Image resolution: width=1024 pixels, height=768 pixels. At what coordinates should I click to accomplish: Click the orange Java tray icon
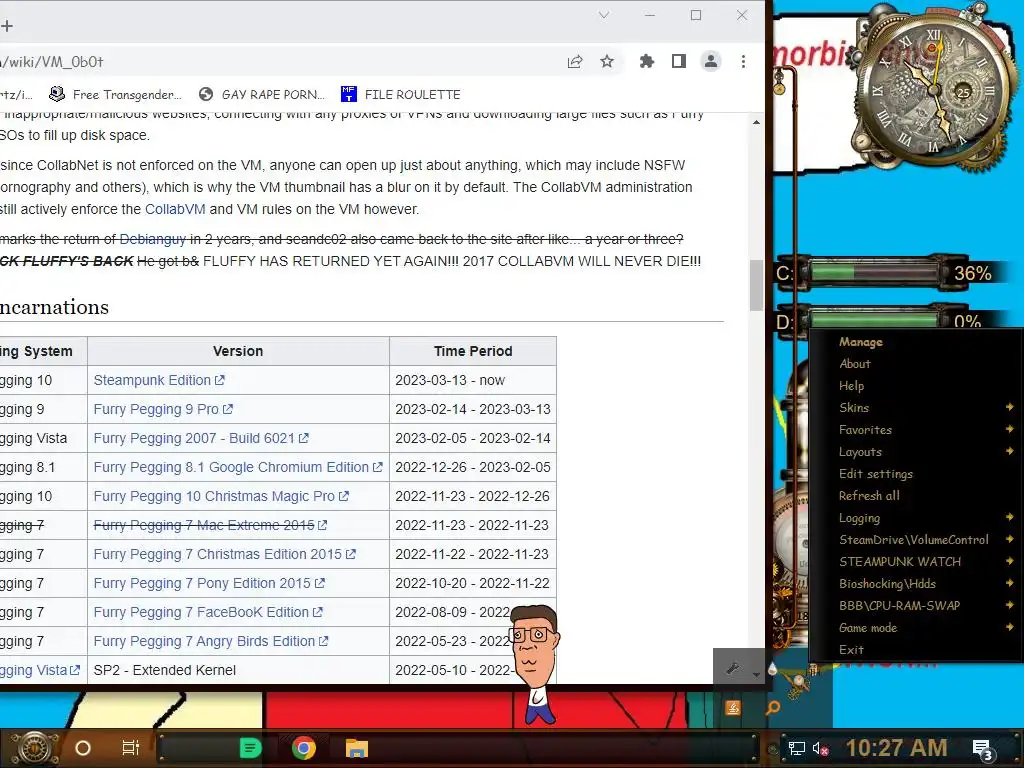733,707
